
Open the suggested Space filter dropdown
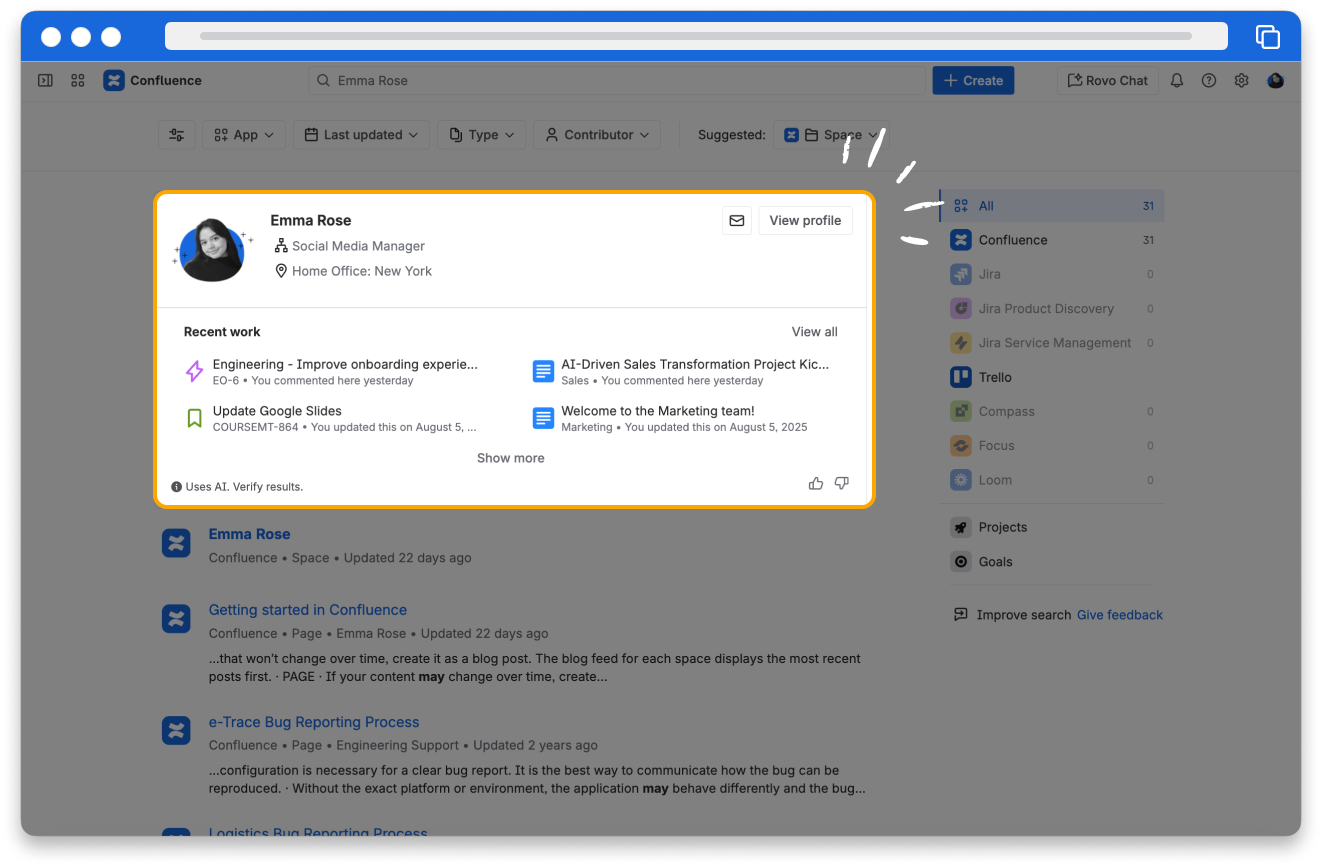831,135
